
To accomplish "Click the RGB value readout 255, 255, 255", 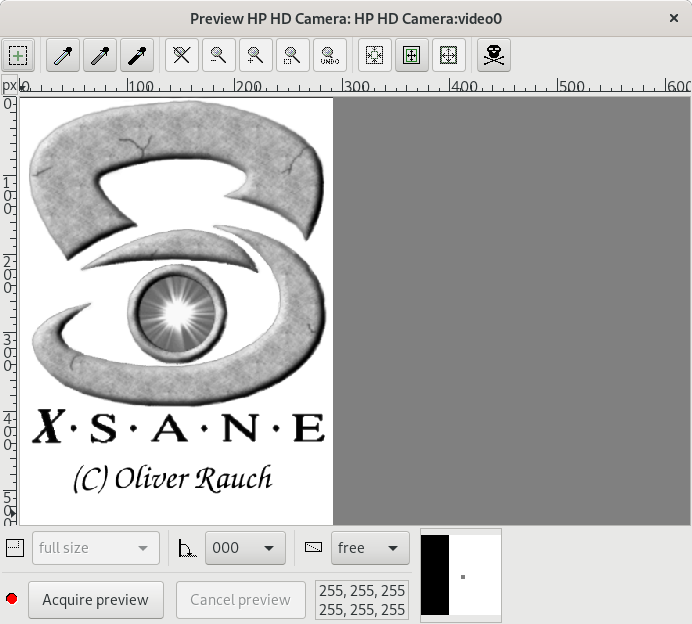I will [362, 600].
